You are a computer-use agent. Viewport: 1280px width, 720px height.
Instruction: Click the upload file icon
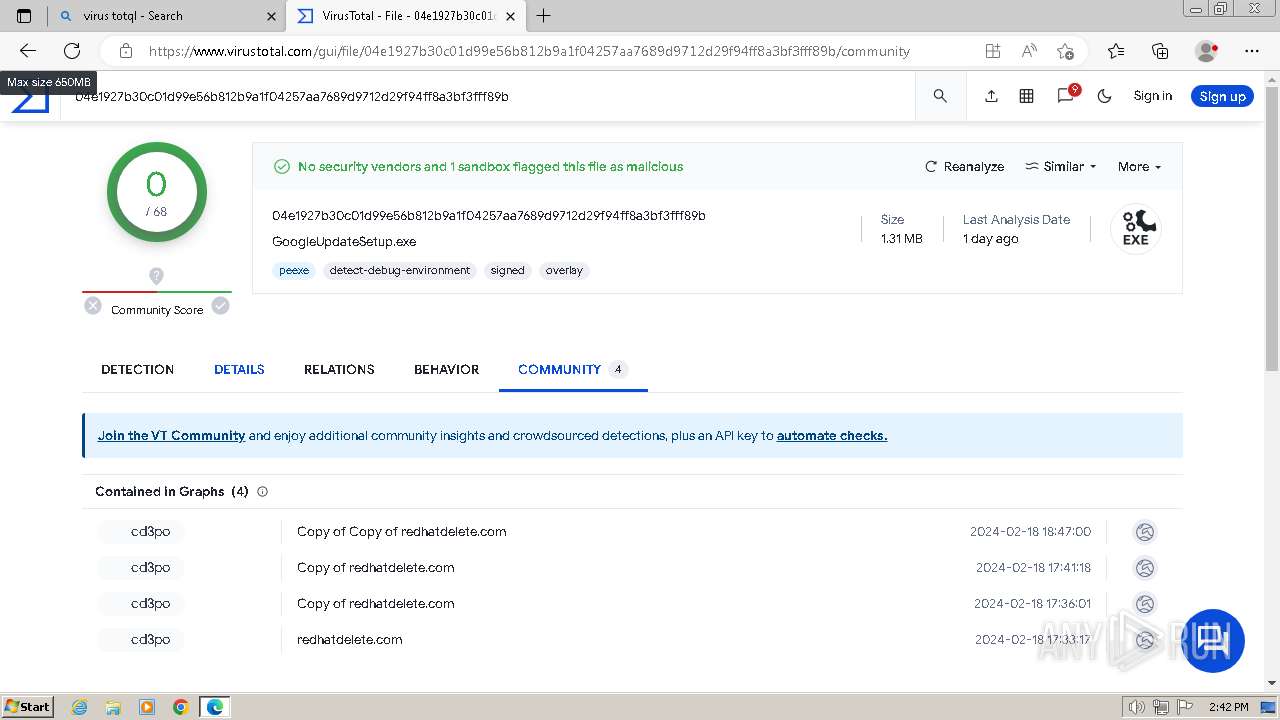[991, 96]
